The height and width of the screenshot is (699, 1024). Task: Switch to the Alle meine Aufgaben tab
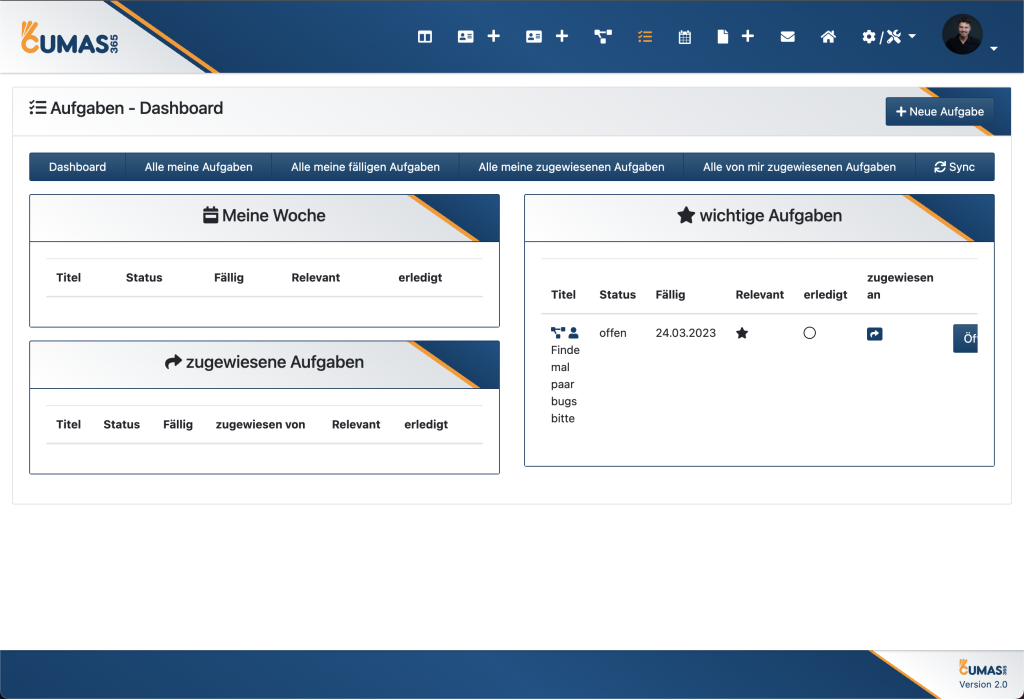(198, 167)
